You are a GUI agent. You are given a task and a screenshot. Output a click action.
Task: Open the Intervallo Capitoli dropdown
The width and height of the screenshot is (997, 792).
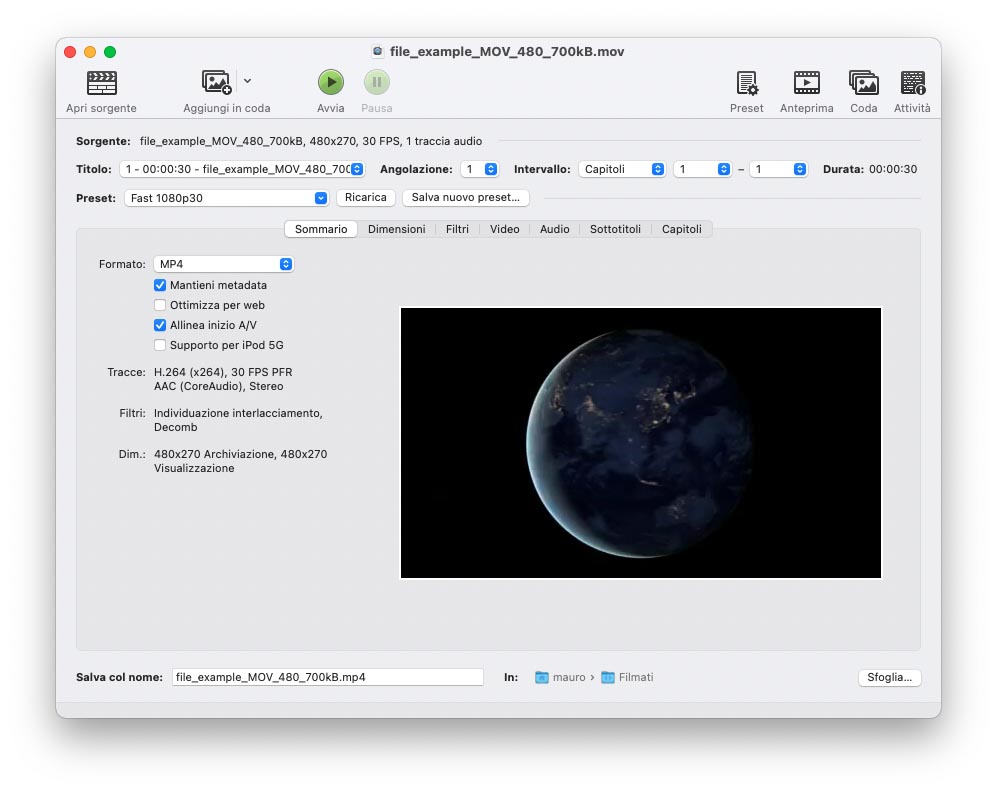(x=622, y=169)
